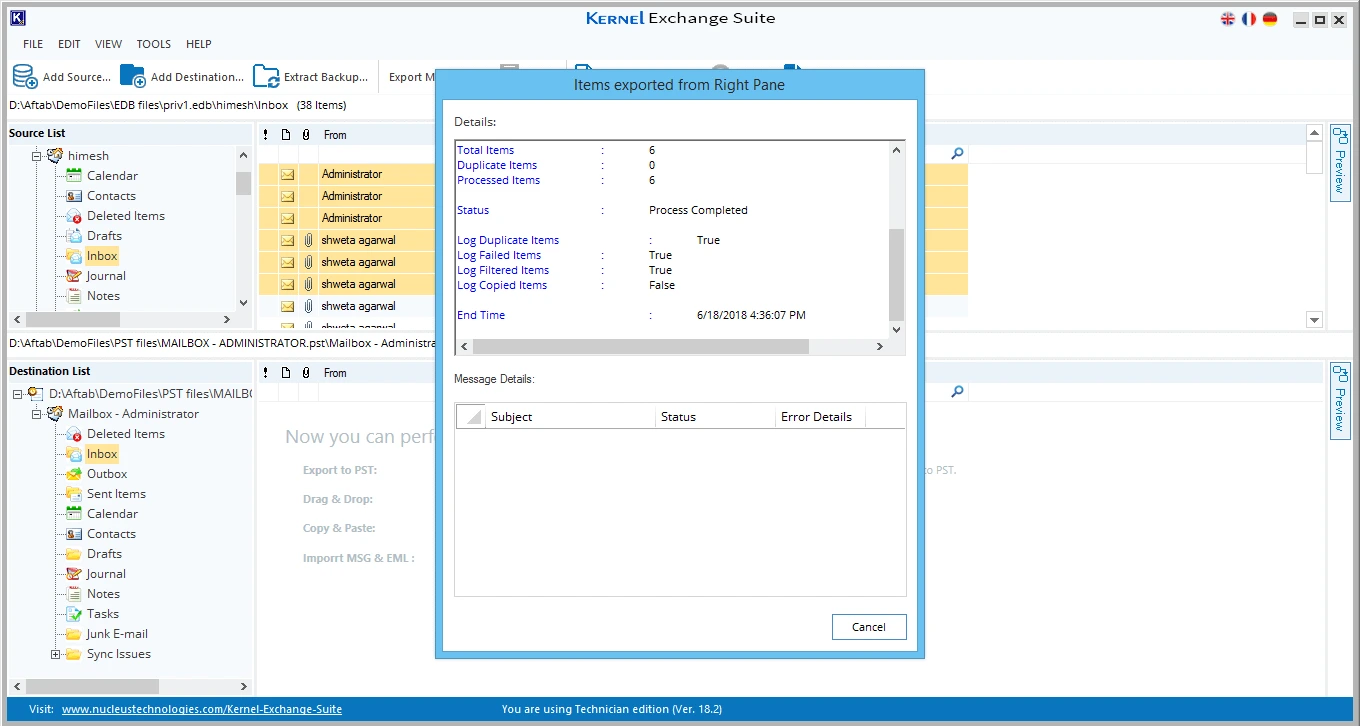Click the Details scroll up arrow in dialog

896,150
